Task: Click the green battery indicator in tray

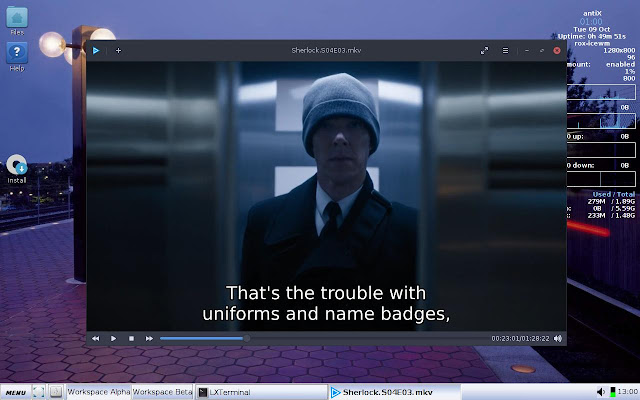Action: pos(613,392)
